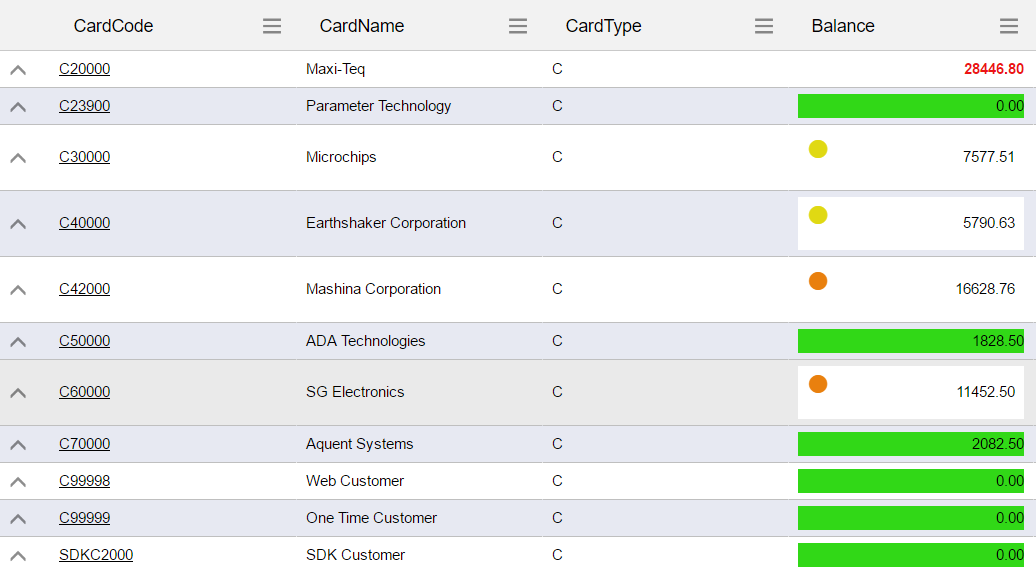The width and height of the screenshot is (1036, 576).
Task: Select the Maxi-Teq card name cell
Action: click(x=336, y=69)
